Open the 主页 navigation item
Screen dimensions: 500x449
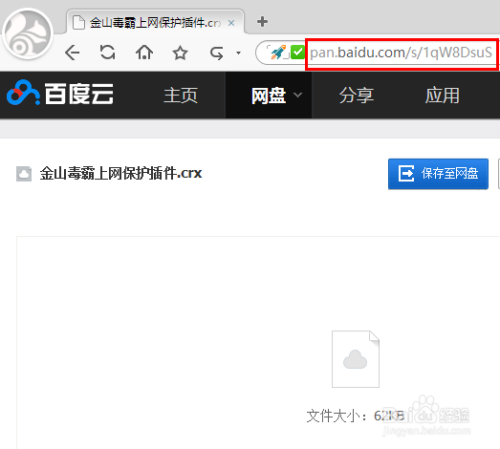pos(180,95)
